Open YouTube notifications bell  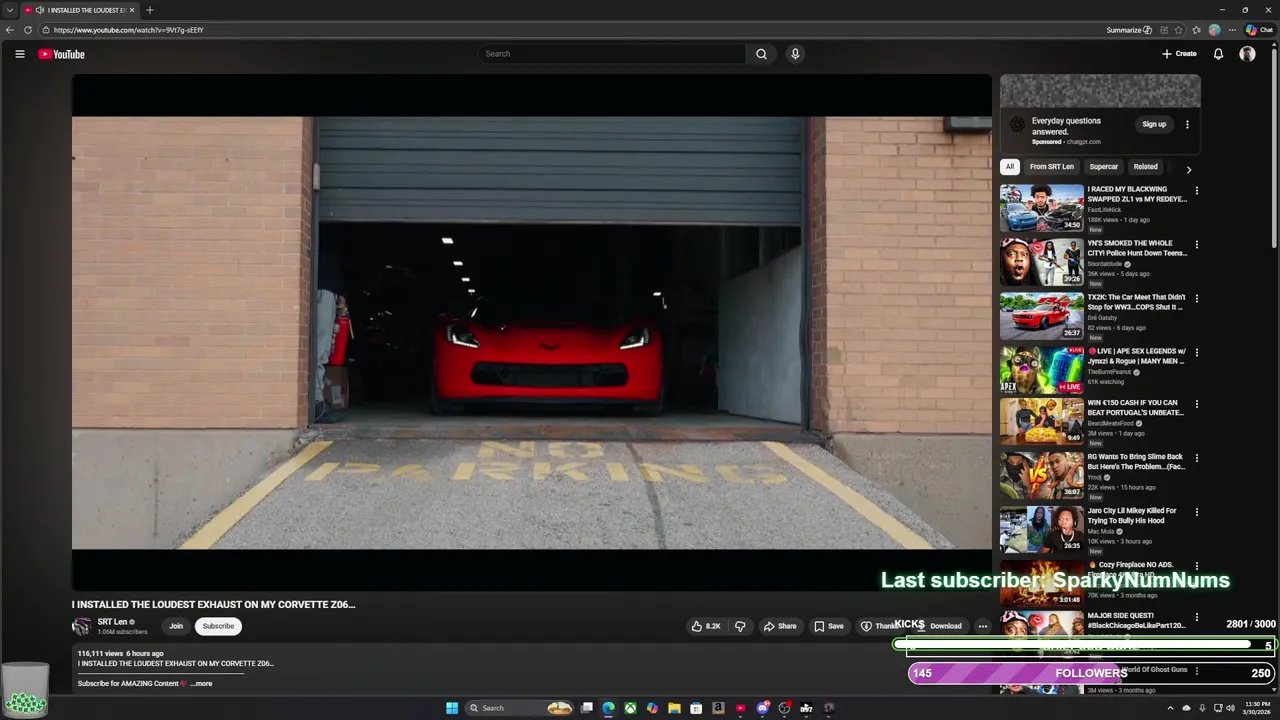1218,54
